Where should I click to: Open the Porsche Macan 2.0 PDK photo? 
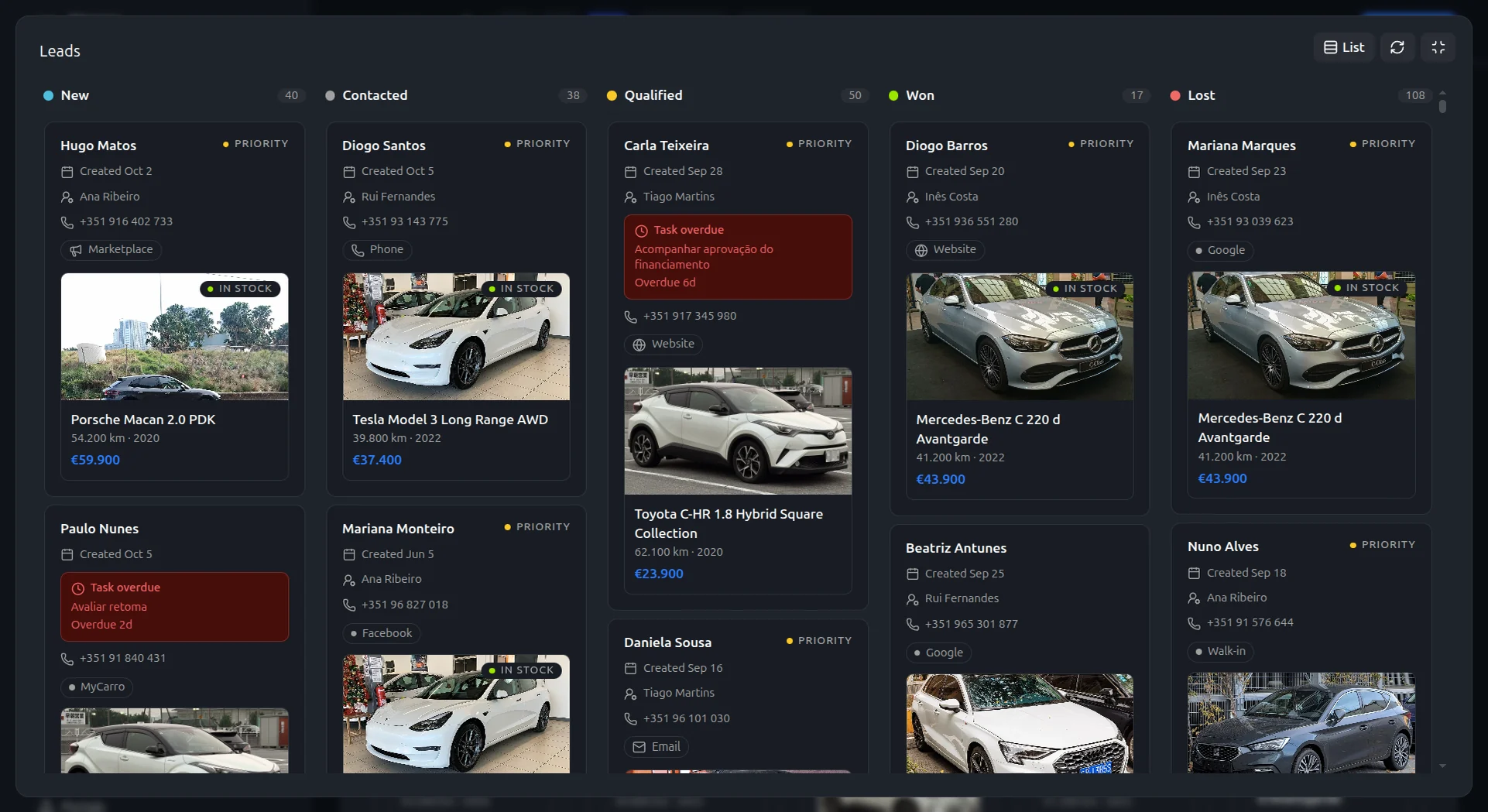pyautogui.click(x=175, y=337)
